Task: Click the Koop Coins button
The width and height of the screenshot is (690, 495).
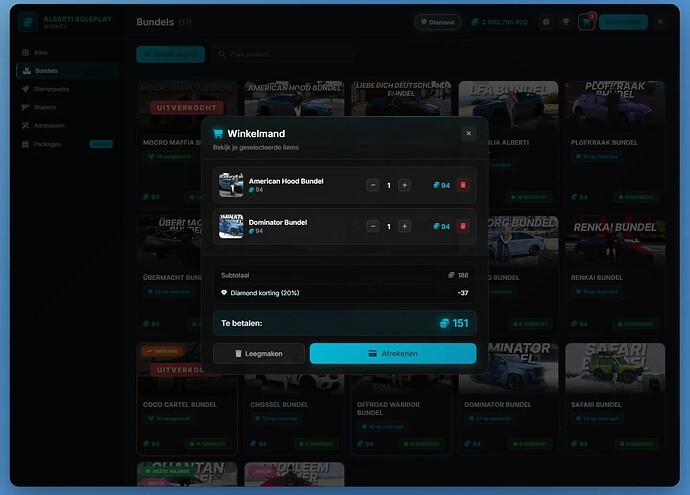Action: pyautogui.click(x=623, y=22)
